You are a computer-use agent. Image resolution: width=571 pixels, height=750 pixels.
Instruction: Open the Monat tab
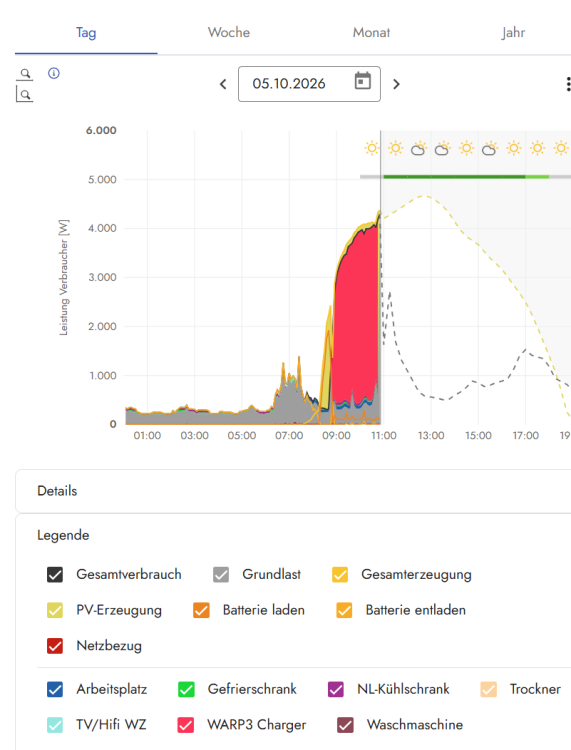[x=371, y=33]
